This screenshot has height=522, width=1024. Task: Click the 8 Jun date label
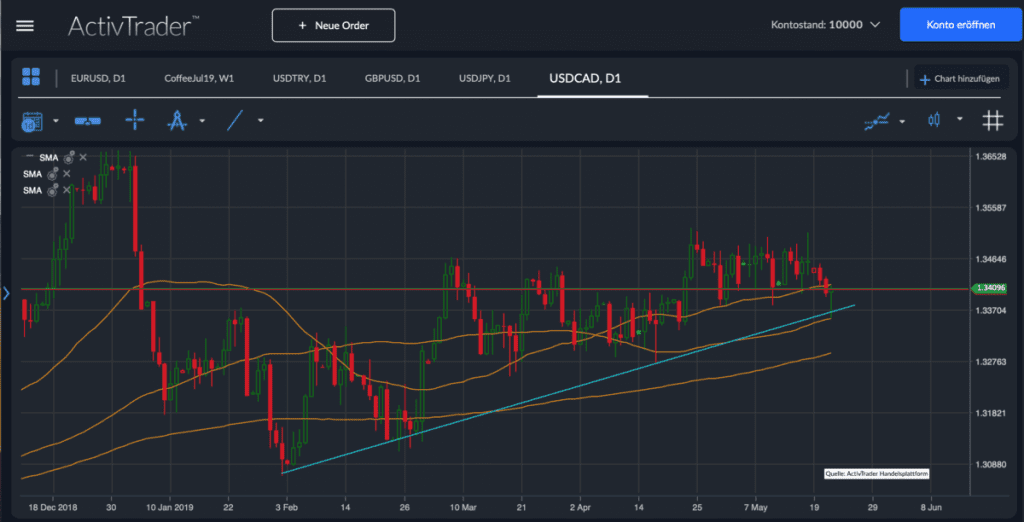[x=931, y=506]
